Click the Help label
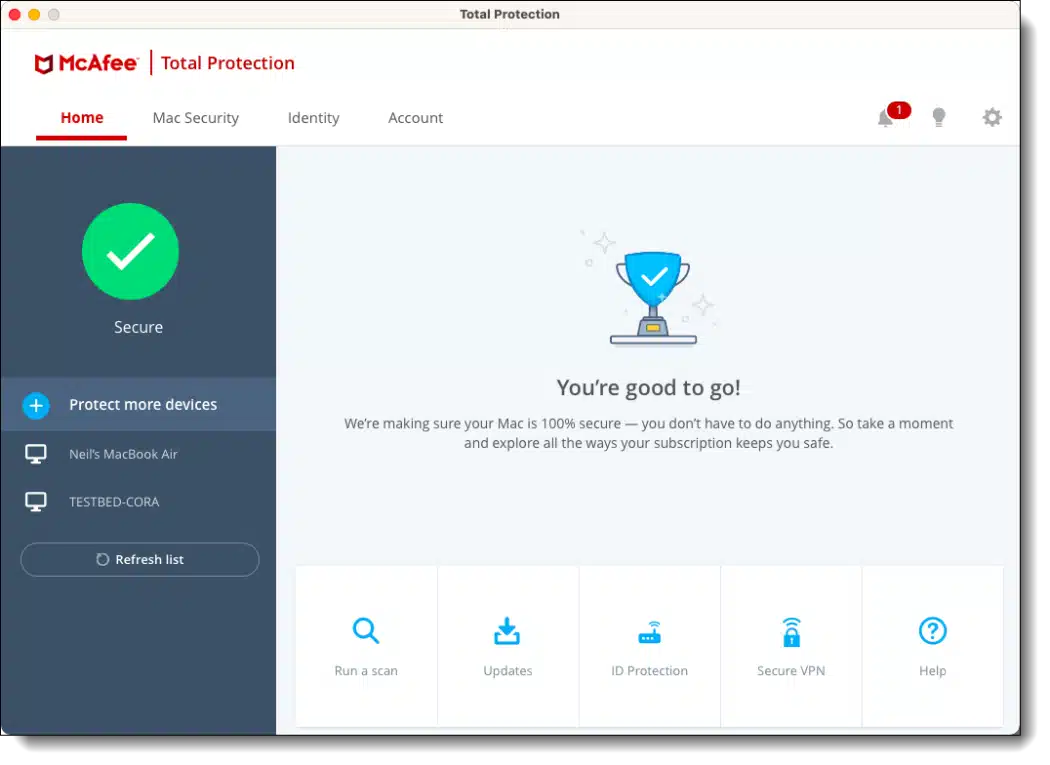This screenshot has width=1050, height=765. pyautogui.click(x=932, y=671)
